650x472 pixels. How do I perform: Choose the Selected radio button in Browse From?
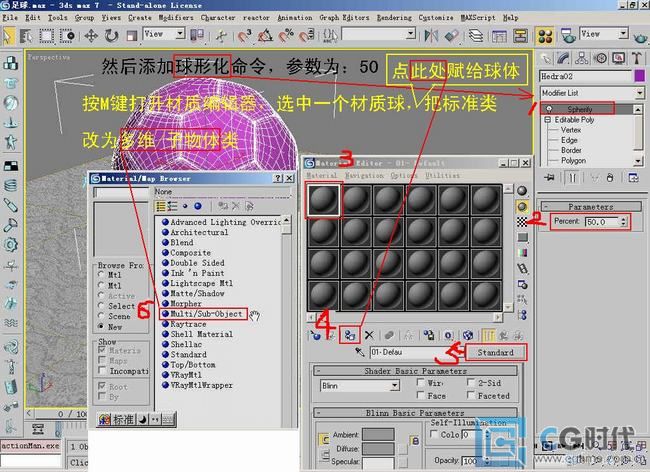[101, 306]
